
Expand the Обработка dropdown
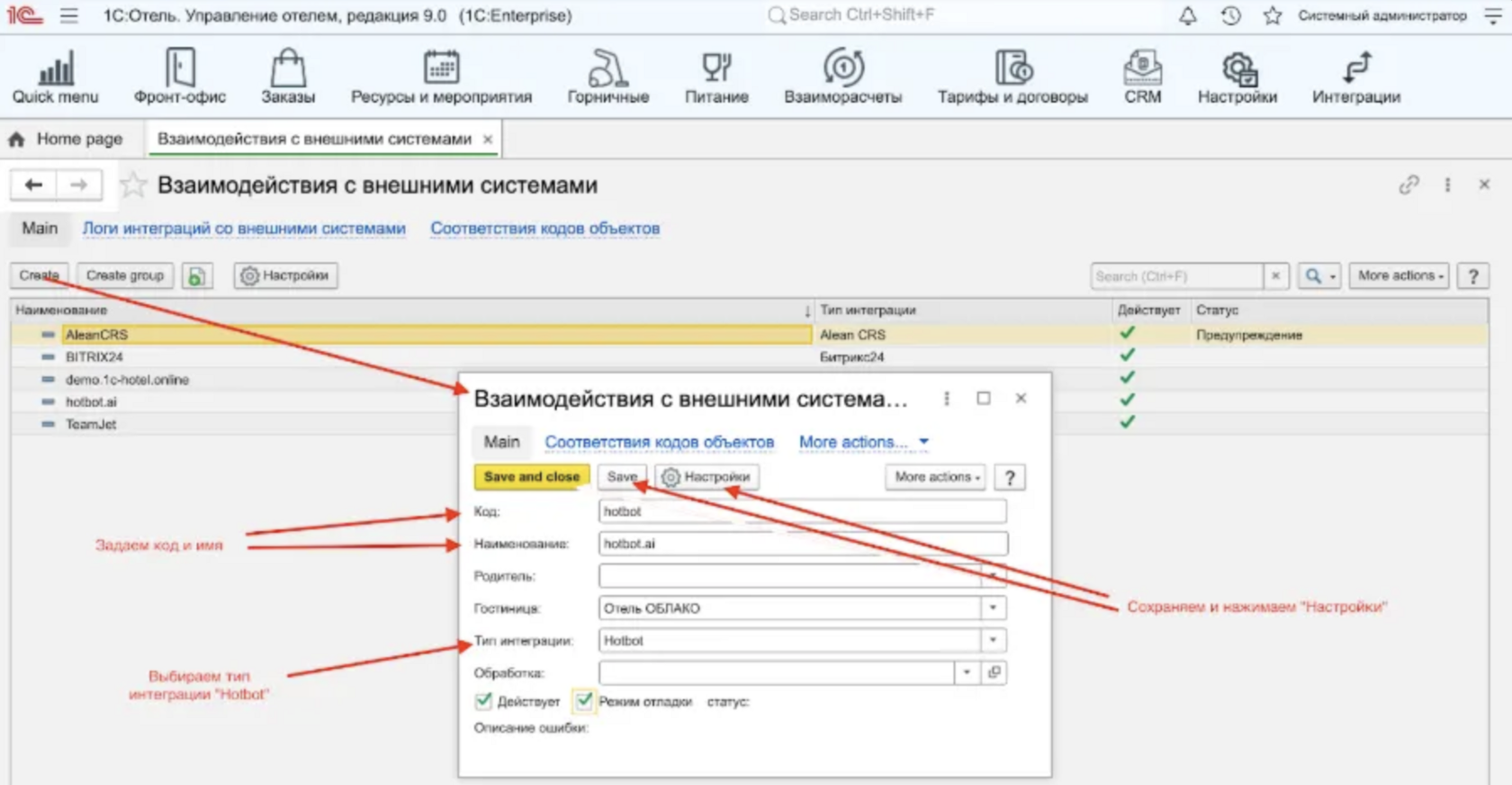tap(967, 672)
